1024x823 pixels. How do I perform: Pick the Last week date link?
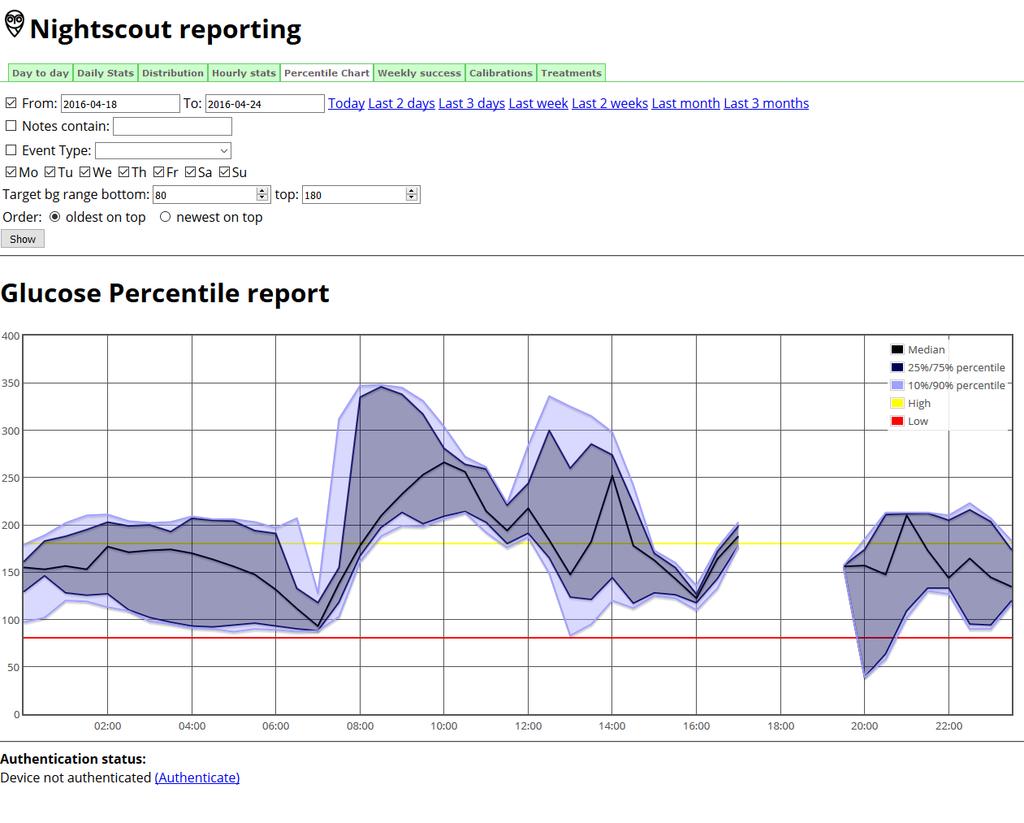(538, 103)
